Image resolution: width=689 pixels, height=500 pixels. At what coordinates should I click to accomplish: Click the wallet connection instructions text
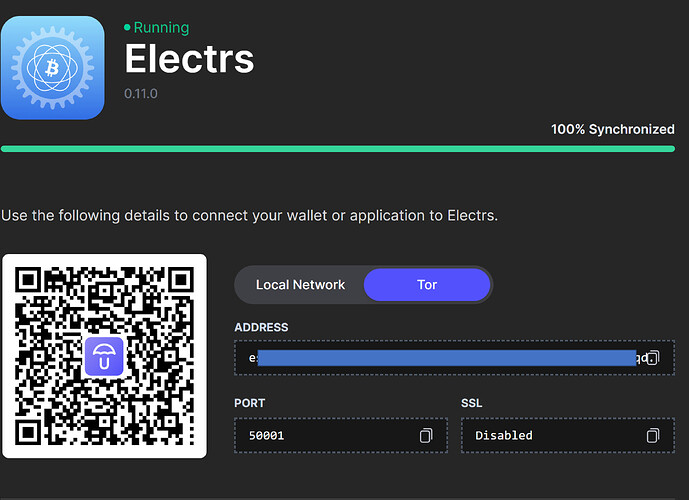click(249, 215)
